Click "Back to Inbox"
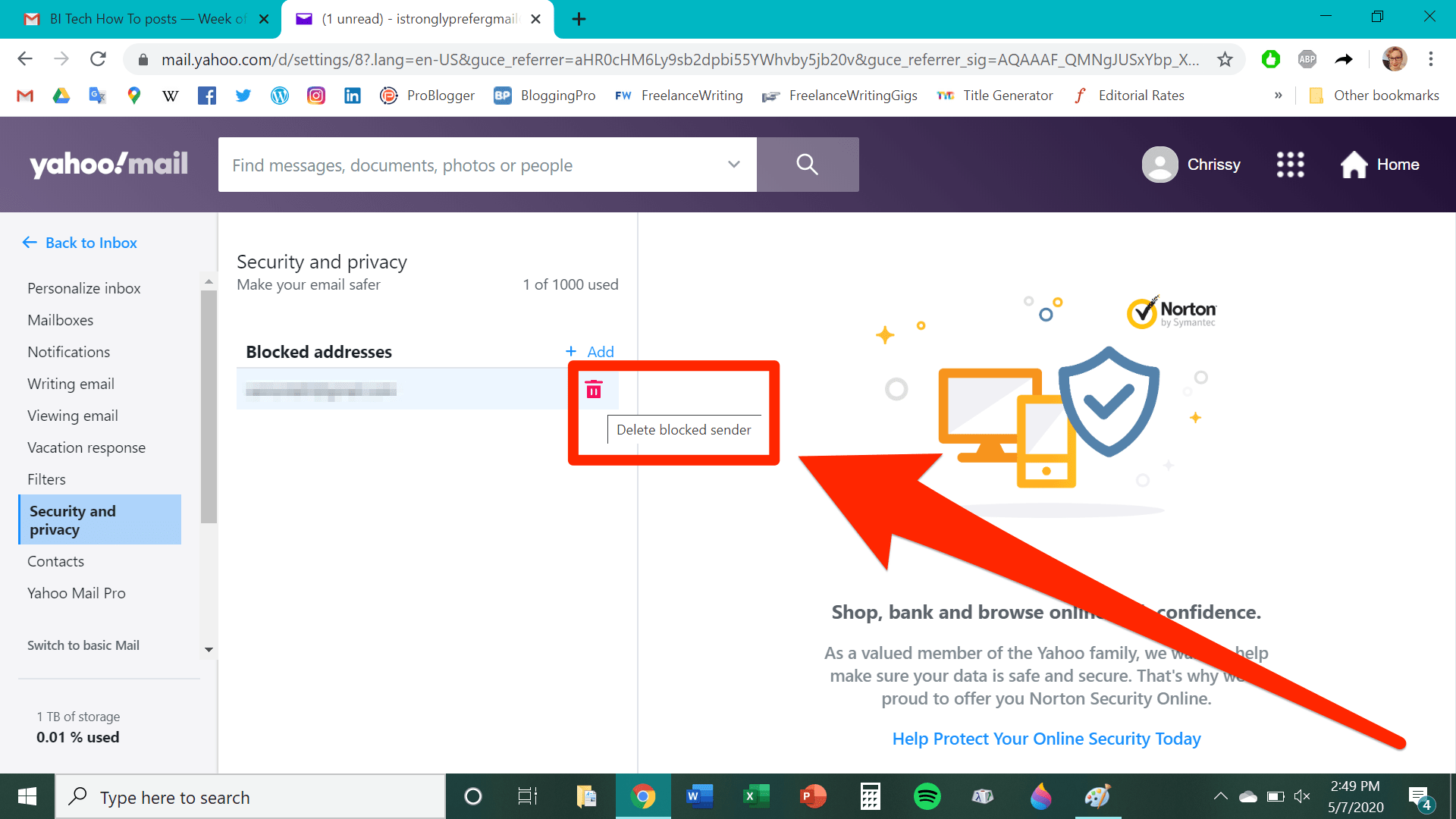1456x819 pixels. click(x=79, y=243)
